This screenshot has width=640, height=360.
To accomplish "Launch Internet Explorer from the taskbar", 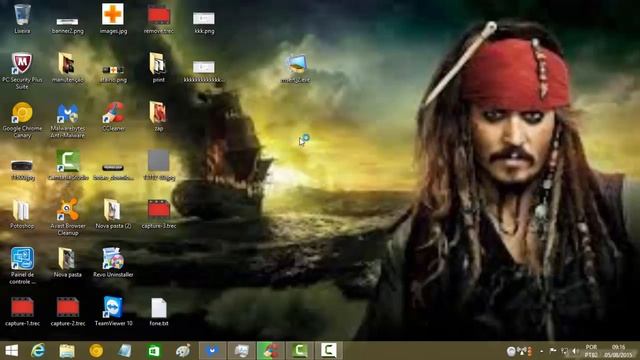I will click(x=38, y=351).
